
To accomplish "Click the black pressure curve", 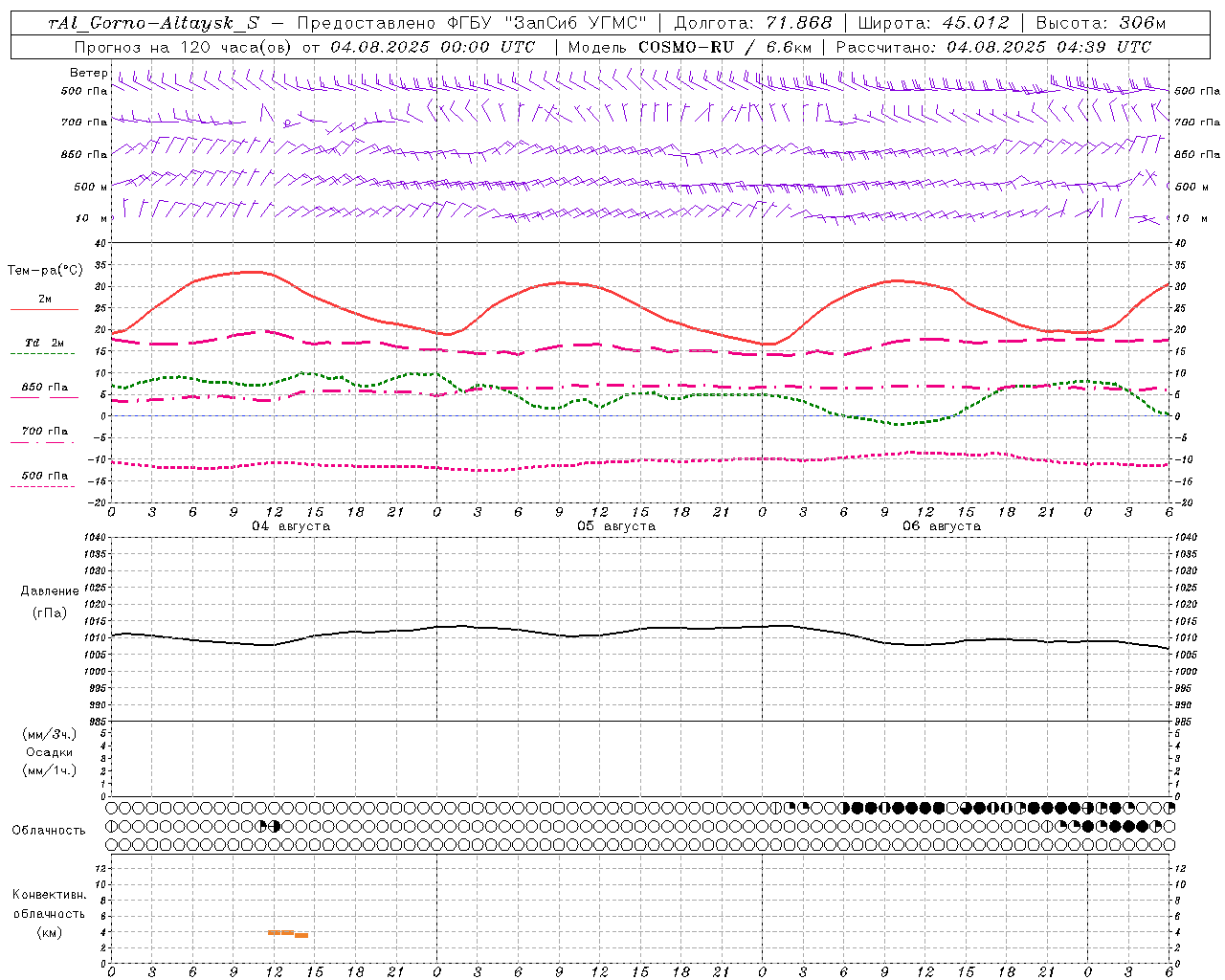I will [640, 629].
